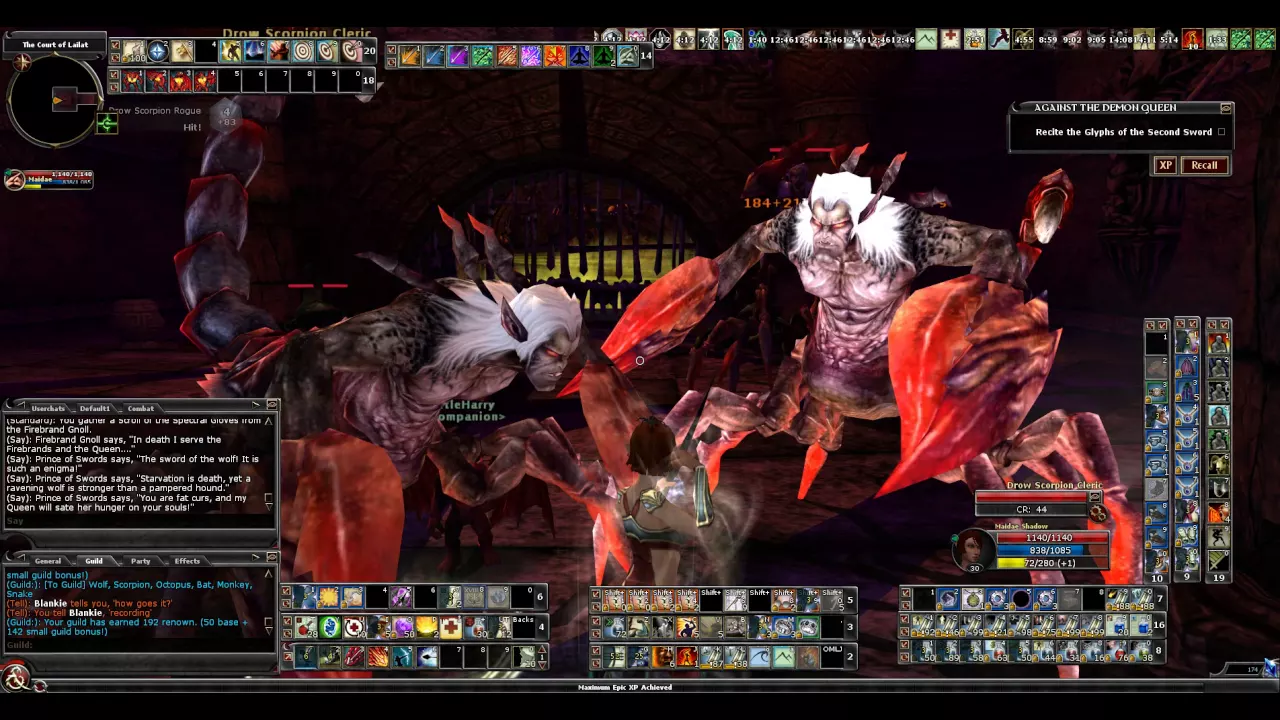Screen dimensions: 1280x720
Task: Switch to the Default1 chat tab
Action: point(95,409)
